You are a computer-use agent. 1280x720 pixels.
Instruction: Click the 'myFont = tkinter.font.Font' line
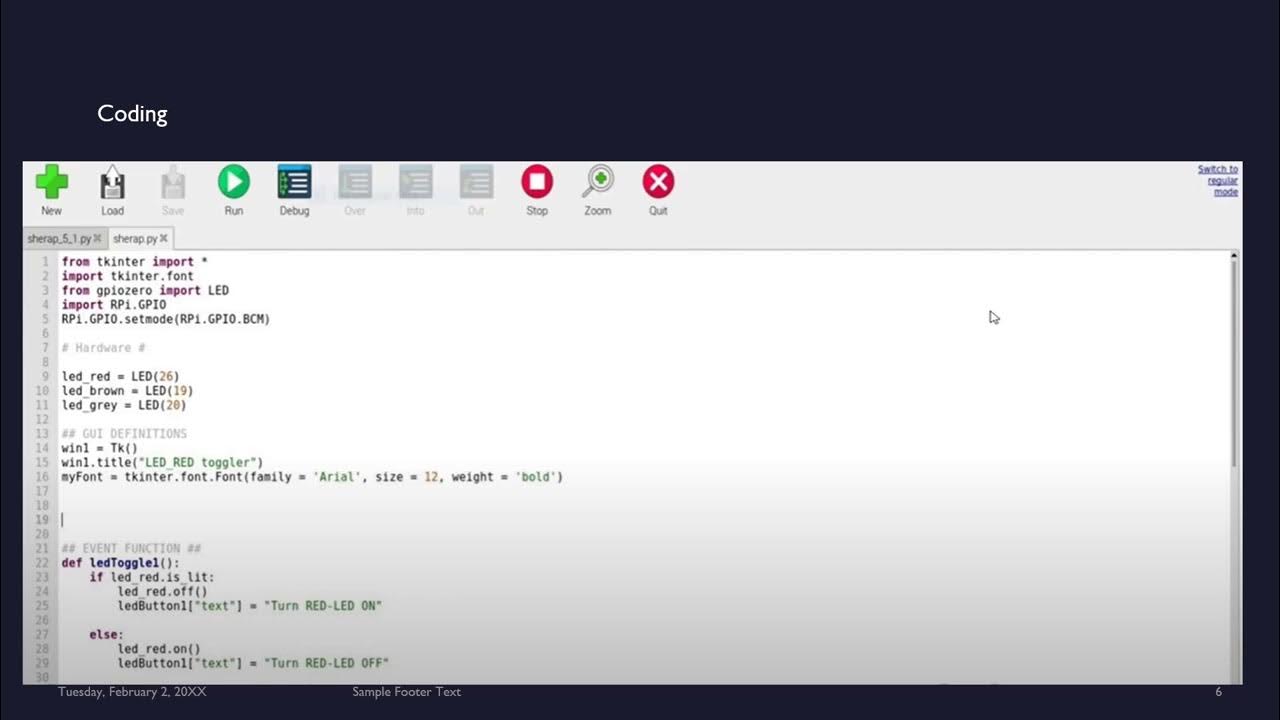click(x=312, y=477)
